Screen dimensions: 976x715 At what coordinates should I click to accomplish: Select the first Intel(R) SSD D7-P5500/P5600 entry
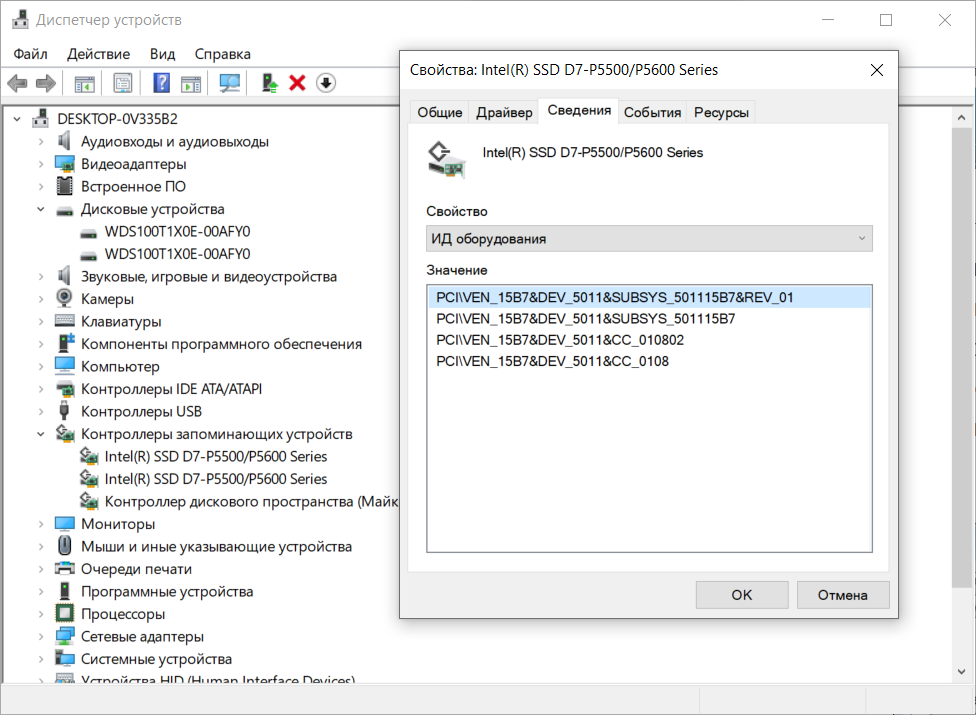pos(216,457)
